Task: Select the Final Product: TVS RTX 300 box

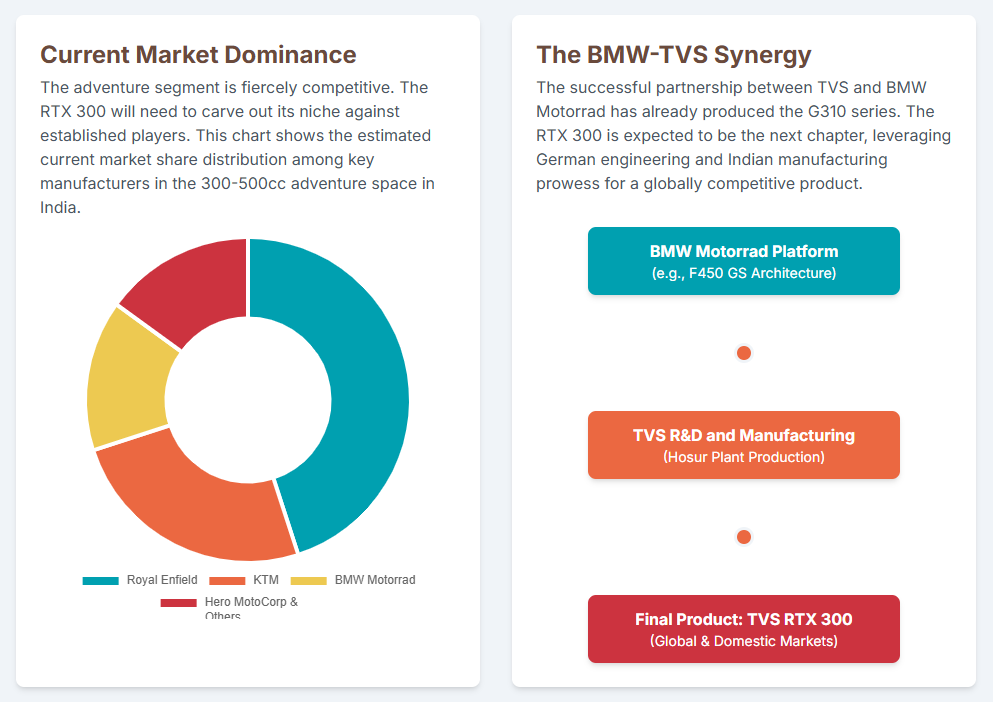Action: 743,629
